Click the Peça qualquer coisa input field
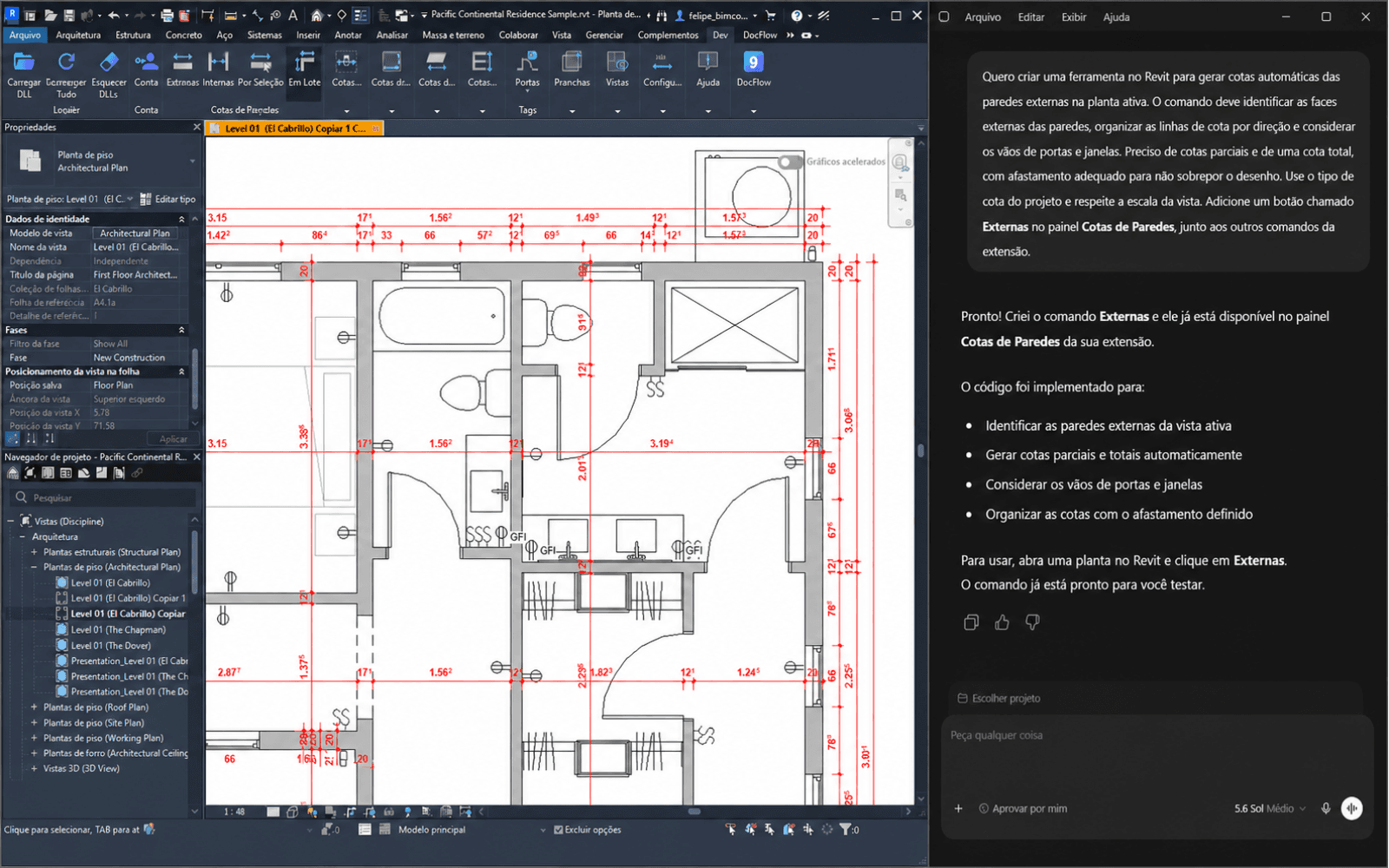 [x=1156, y=735]
